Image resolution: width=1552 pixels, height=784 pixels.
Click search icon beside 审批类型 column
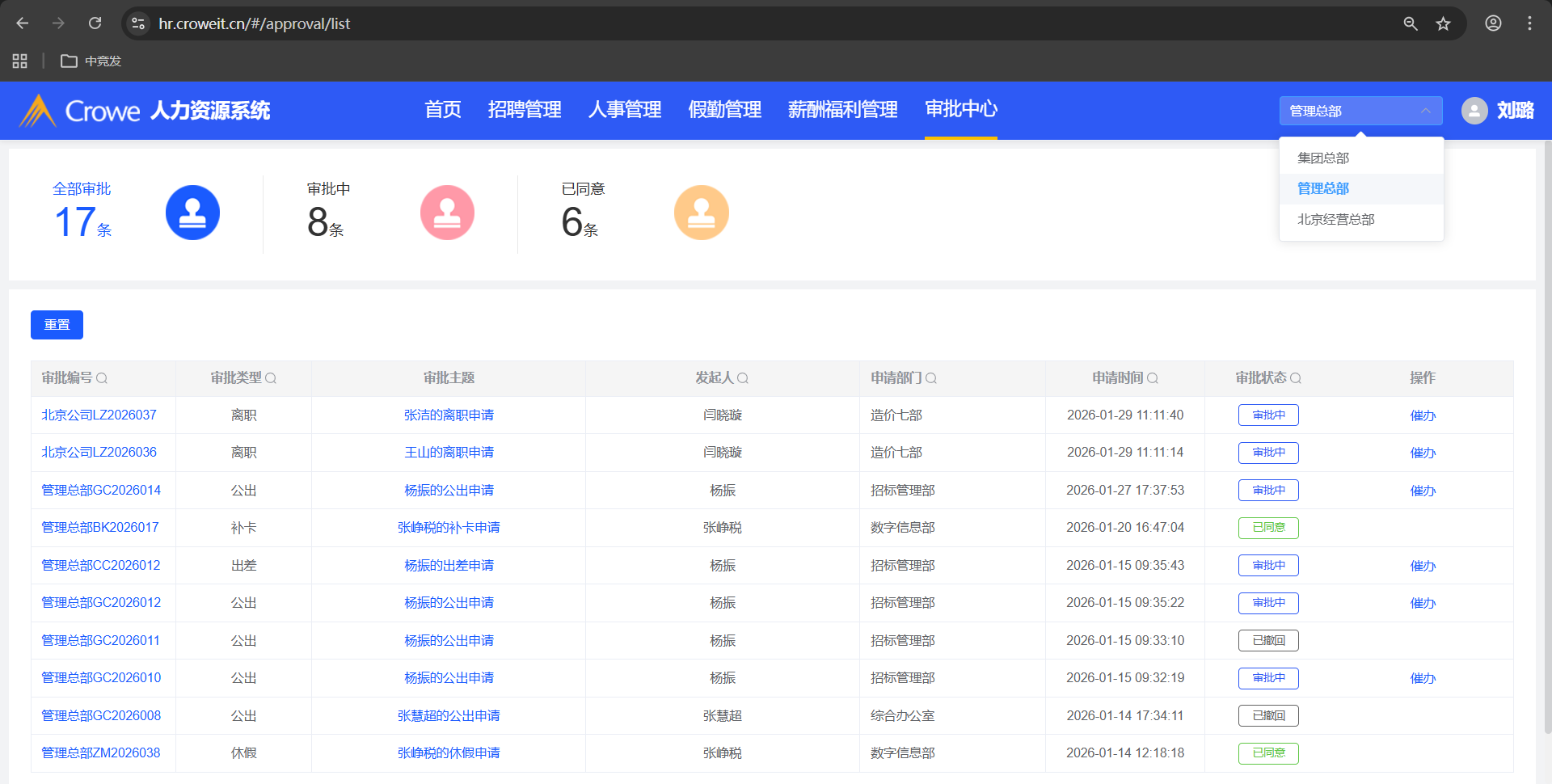click(271, 378)
